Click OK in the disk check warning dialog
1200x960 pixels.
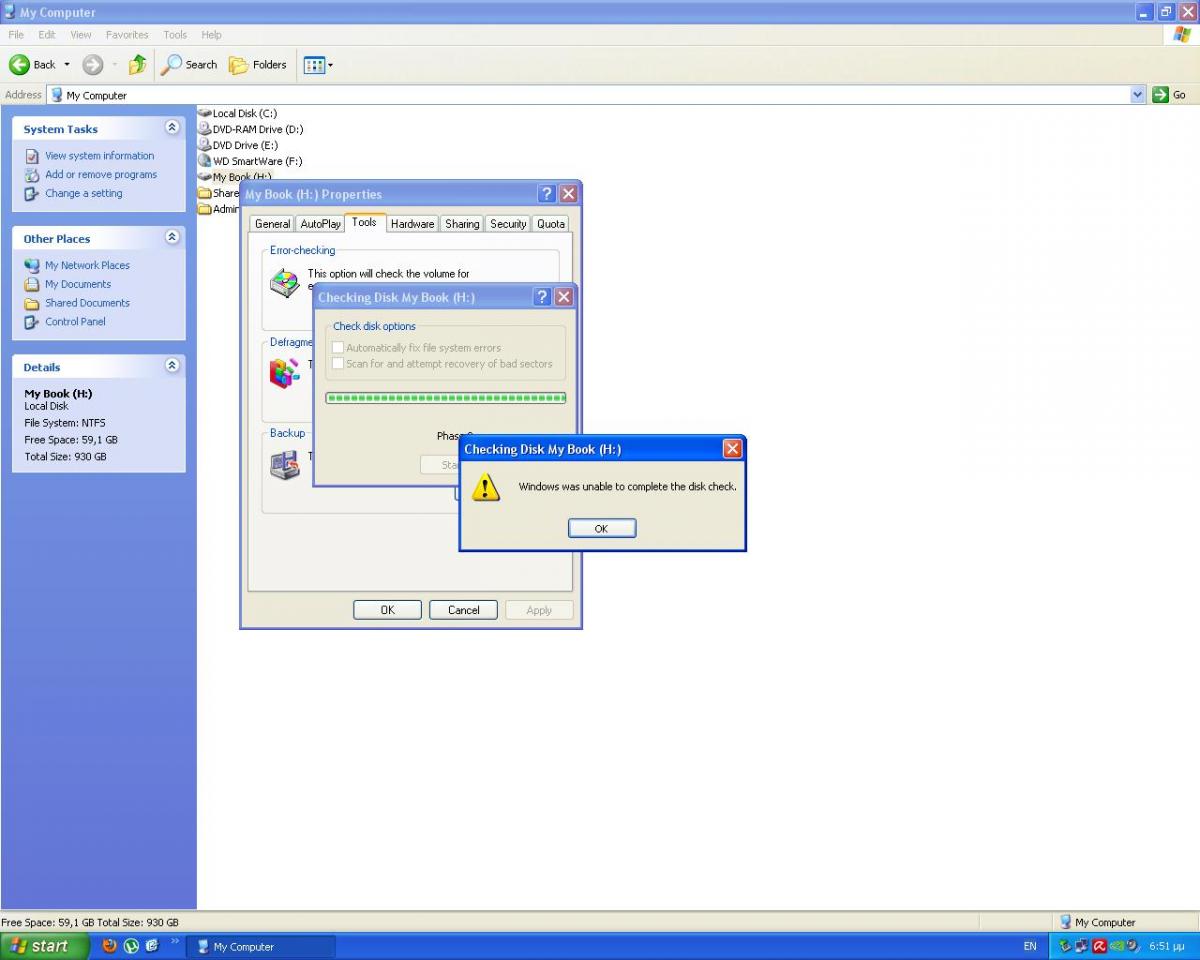click(601, 528)
